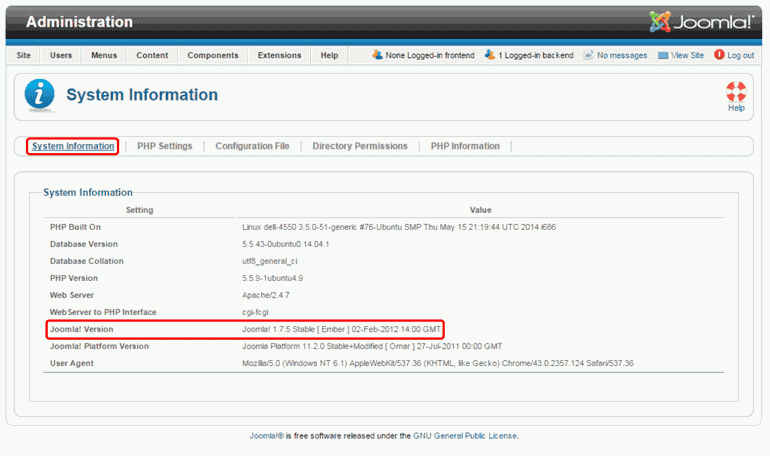Click value 'Apache/2.4.7'
The width and height of the screenshot is (770, 456).
pos(266,295)
